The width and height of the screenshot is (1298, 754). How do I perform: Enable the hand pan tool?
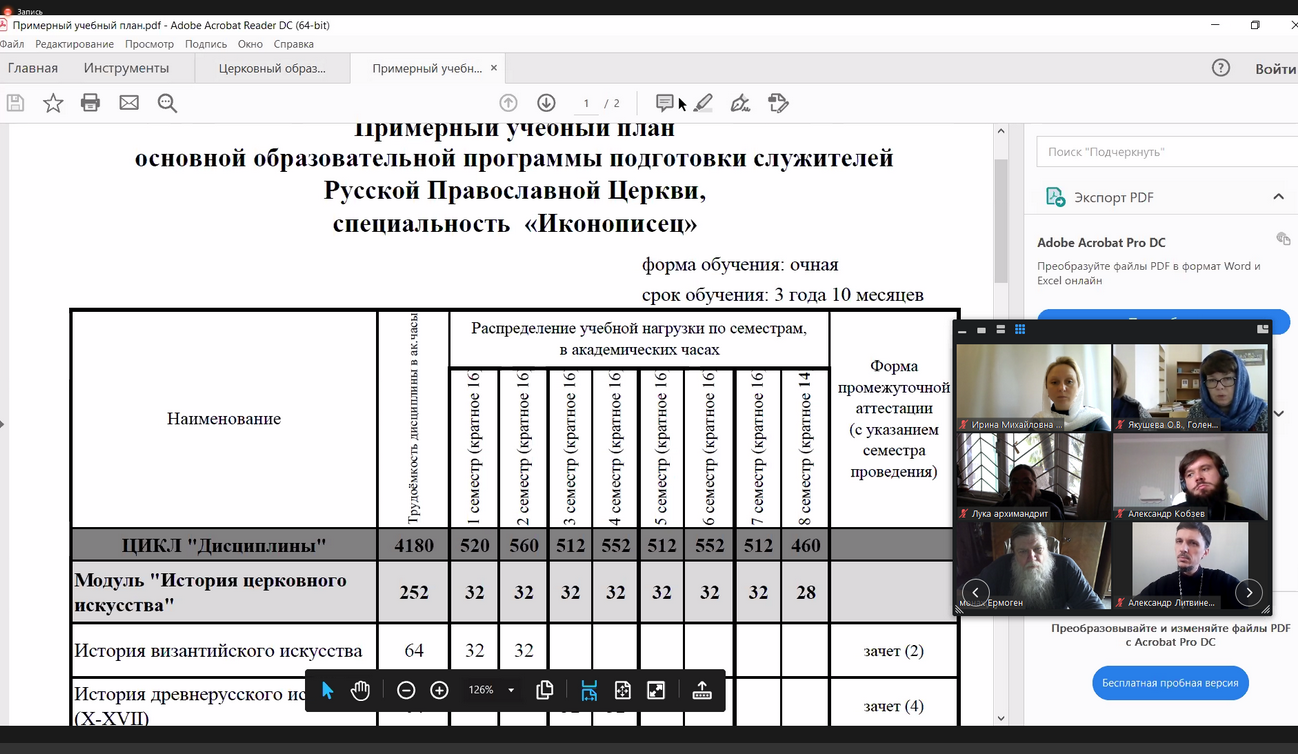point(360,690)
